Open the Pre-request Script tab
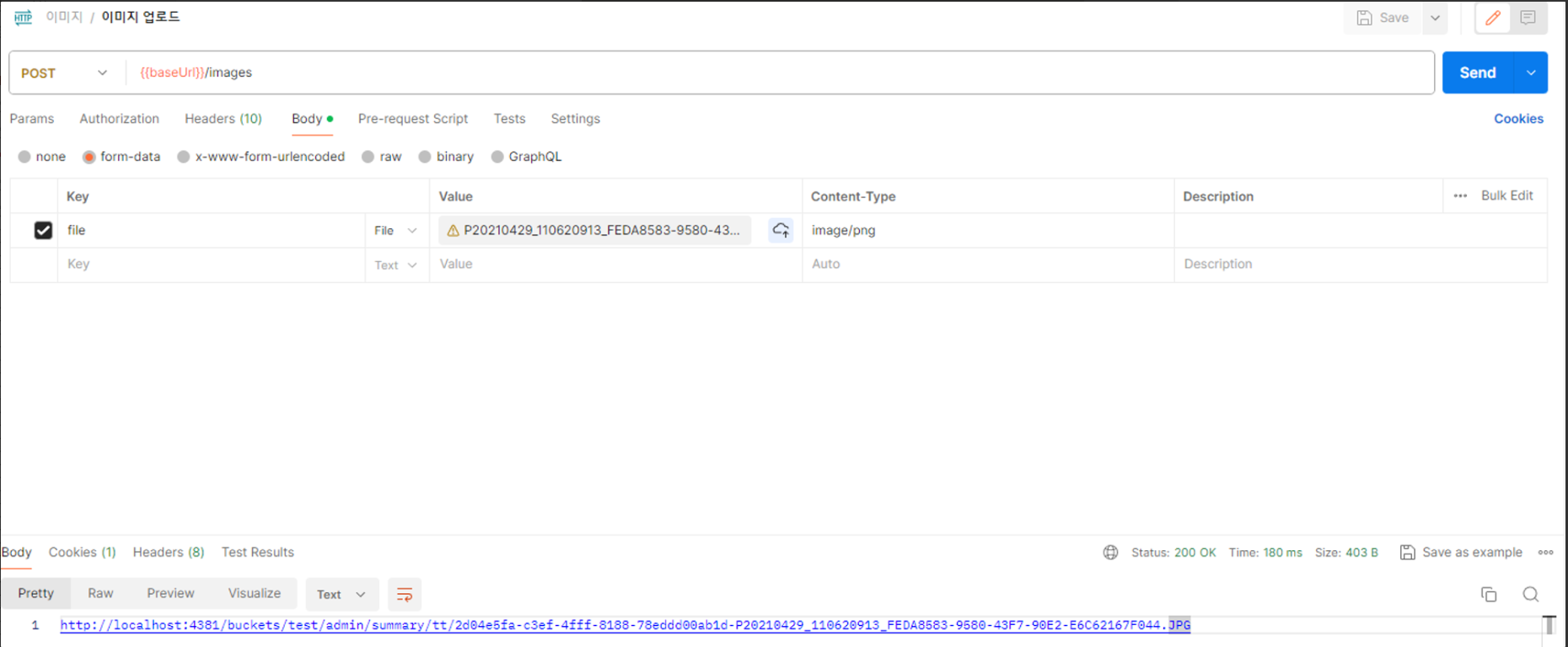 tap(413, 119)
